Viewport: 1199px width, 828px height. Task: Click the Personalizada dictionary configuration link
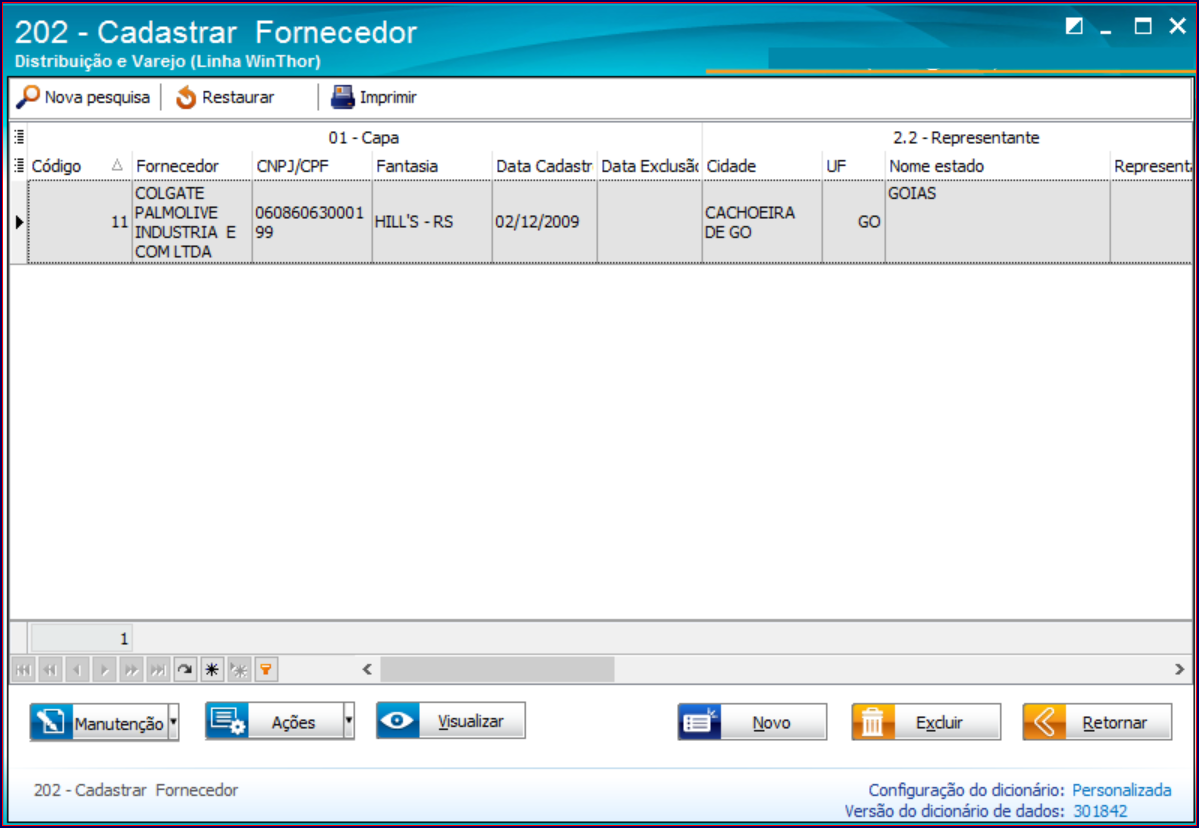point(1122,791)
